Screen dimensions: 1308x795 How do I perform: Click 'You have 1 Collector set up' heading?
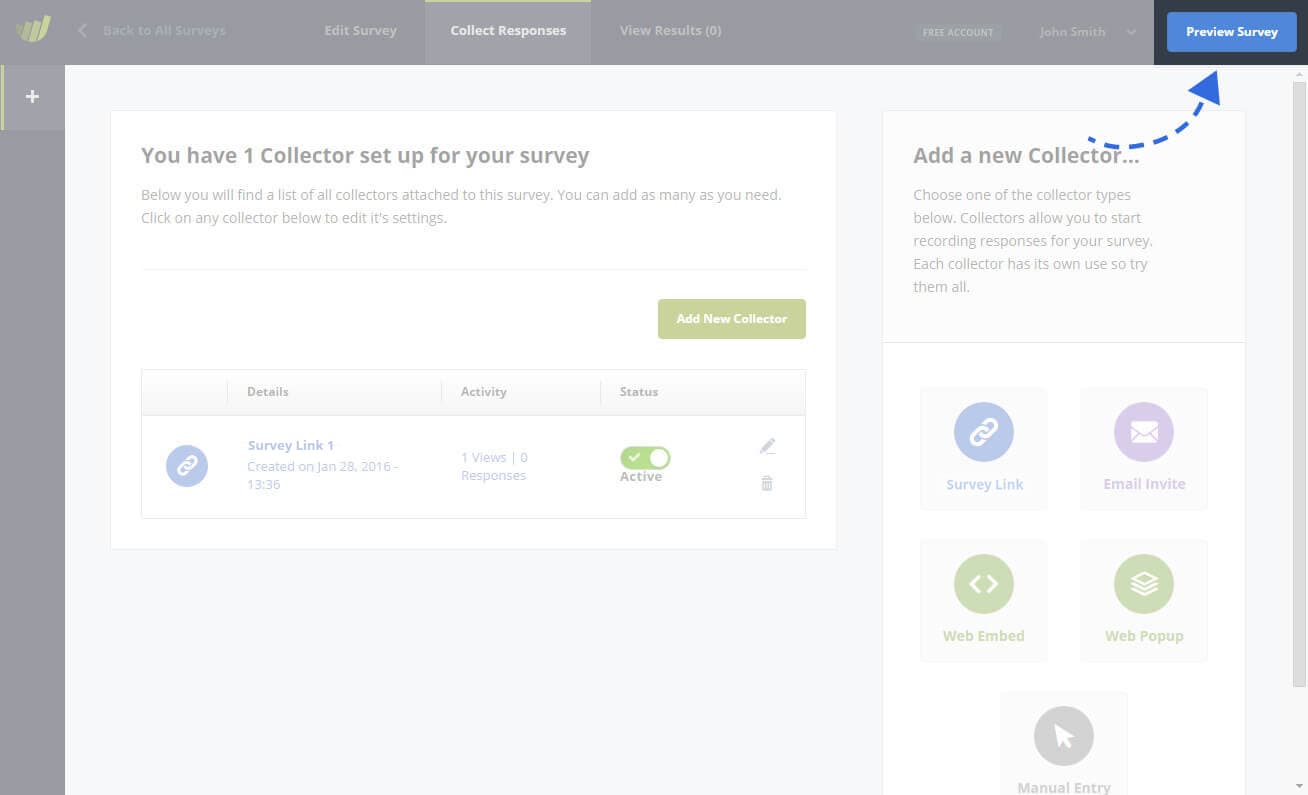pyautogui.click(x=365, y=156)
